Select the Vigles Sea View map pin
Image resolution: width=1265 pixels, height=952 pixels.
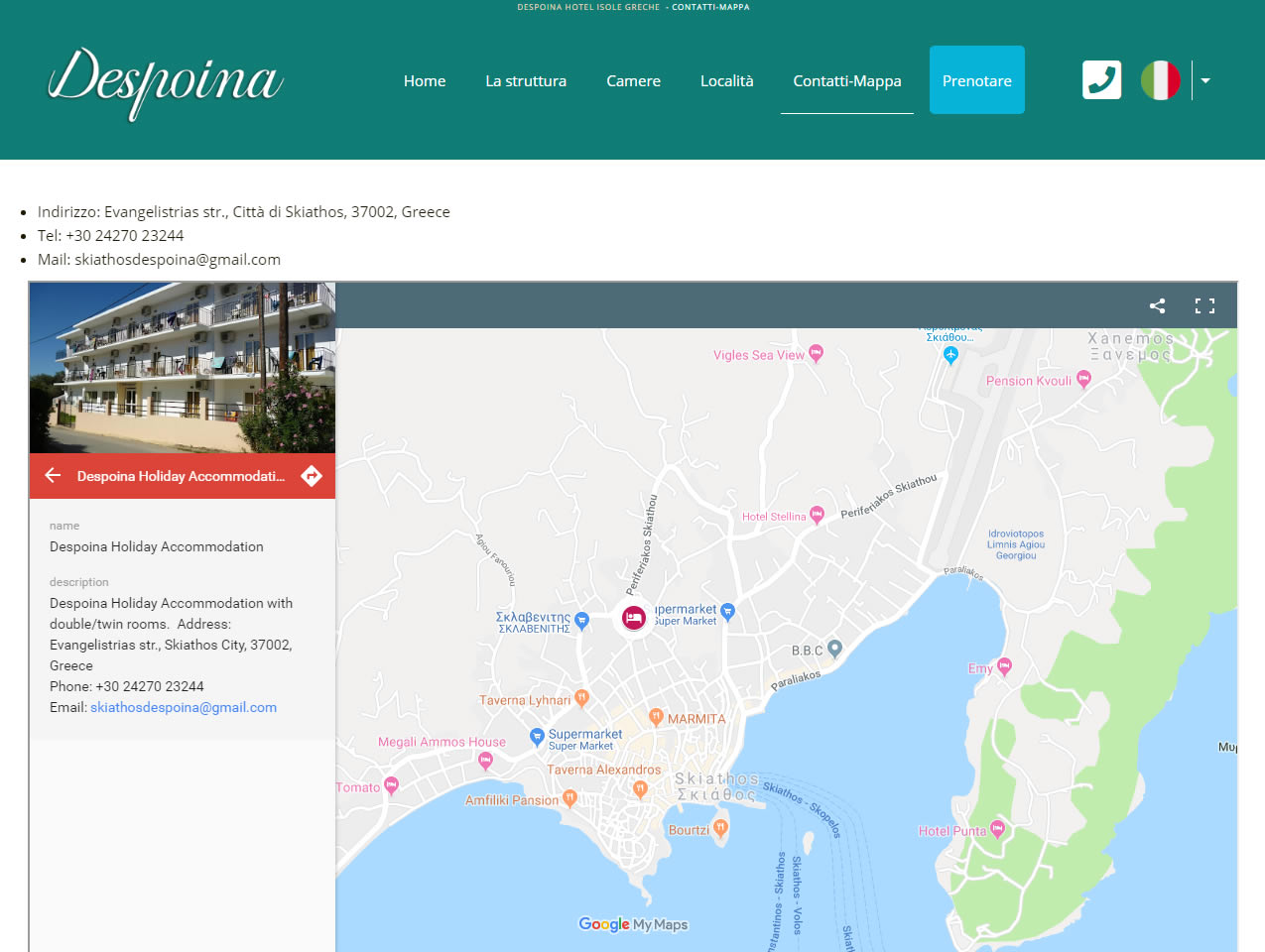coord(816,353)
